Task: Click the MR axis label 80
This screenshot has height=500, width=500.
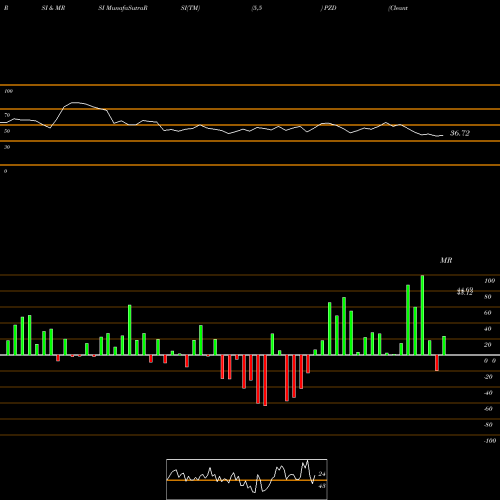Action: [488, 297]
